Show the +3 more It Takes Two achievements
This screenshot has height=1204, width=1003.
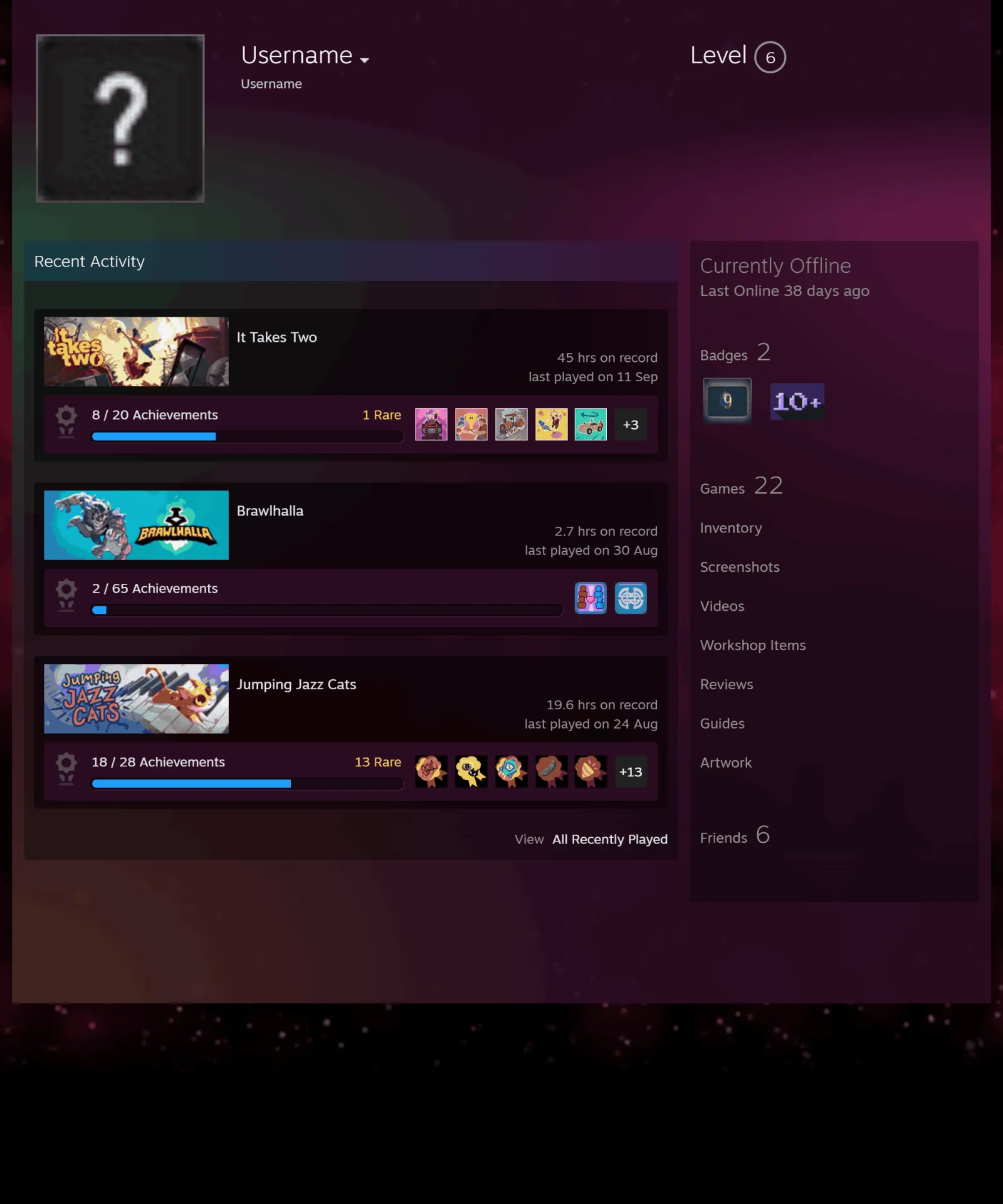(x=631, y=425)
